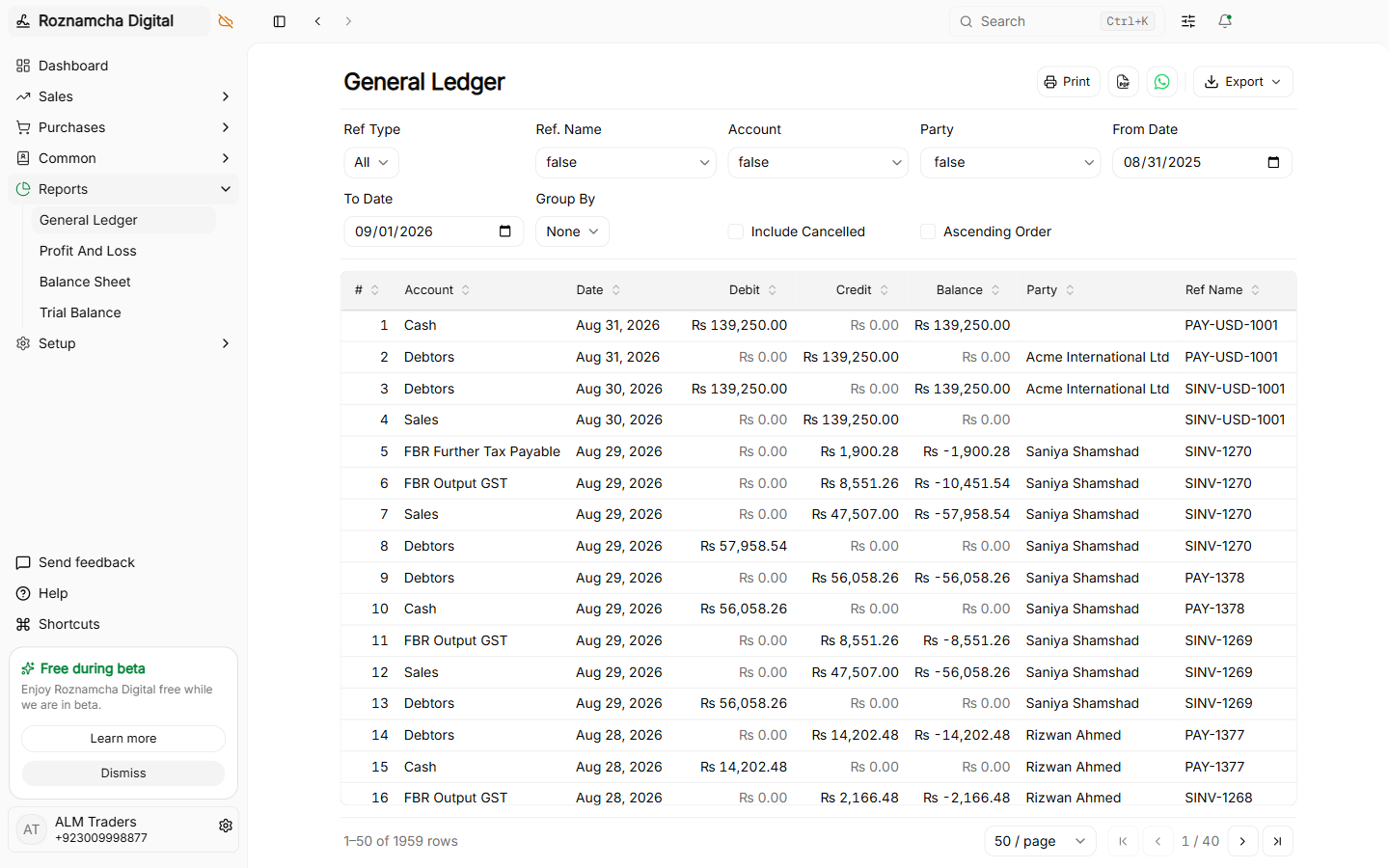1389x868 pixels.
Task: Share report via WhatsApp icon
Action: (x=1162, y=82)
